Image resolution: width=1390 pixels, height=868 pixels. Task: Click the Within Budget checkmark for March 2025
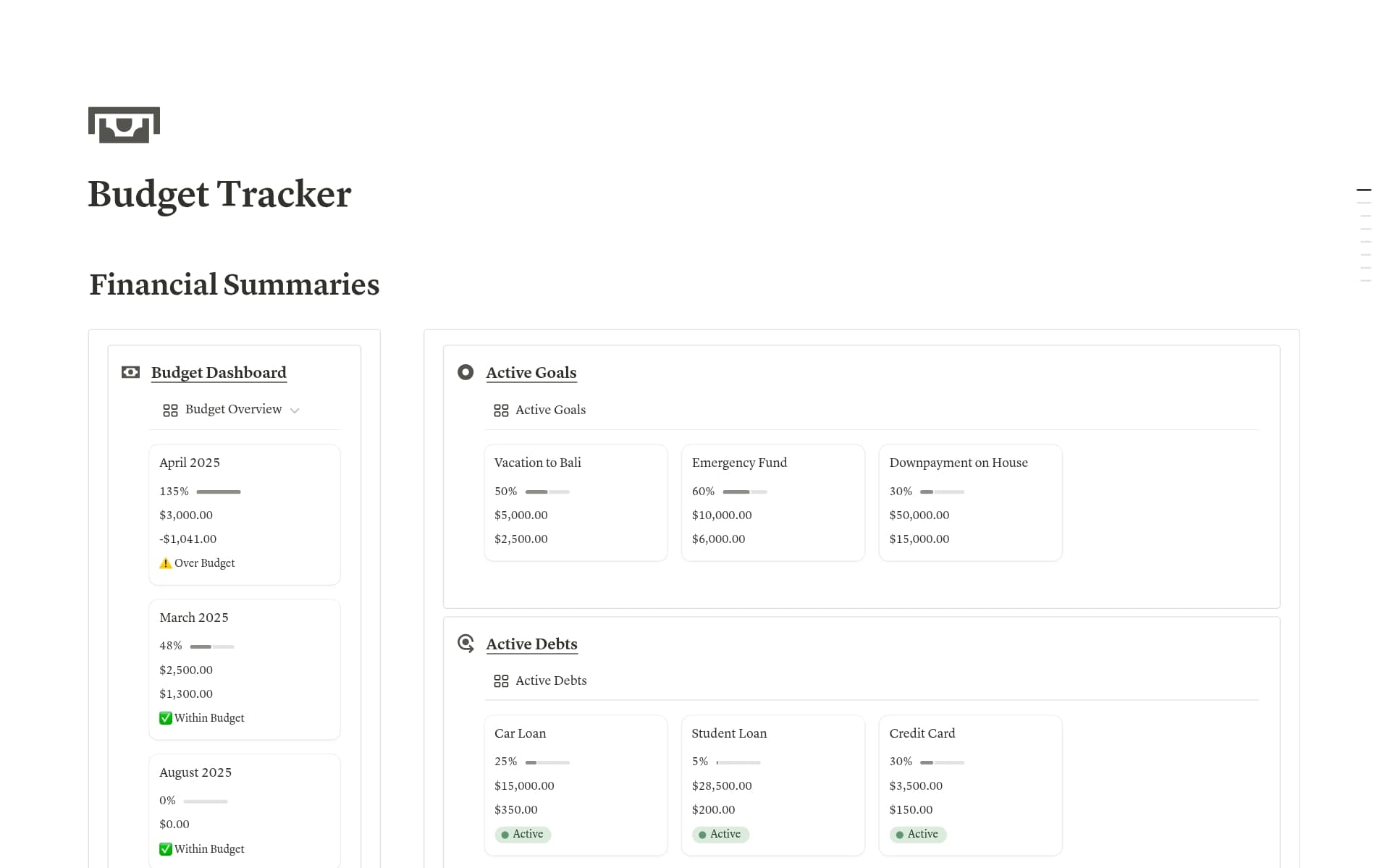[165, 717]
